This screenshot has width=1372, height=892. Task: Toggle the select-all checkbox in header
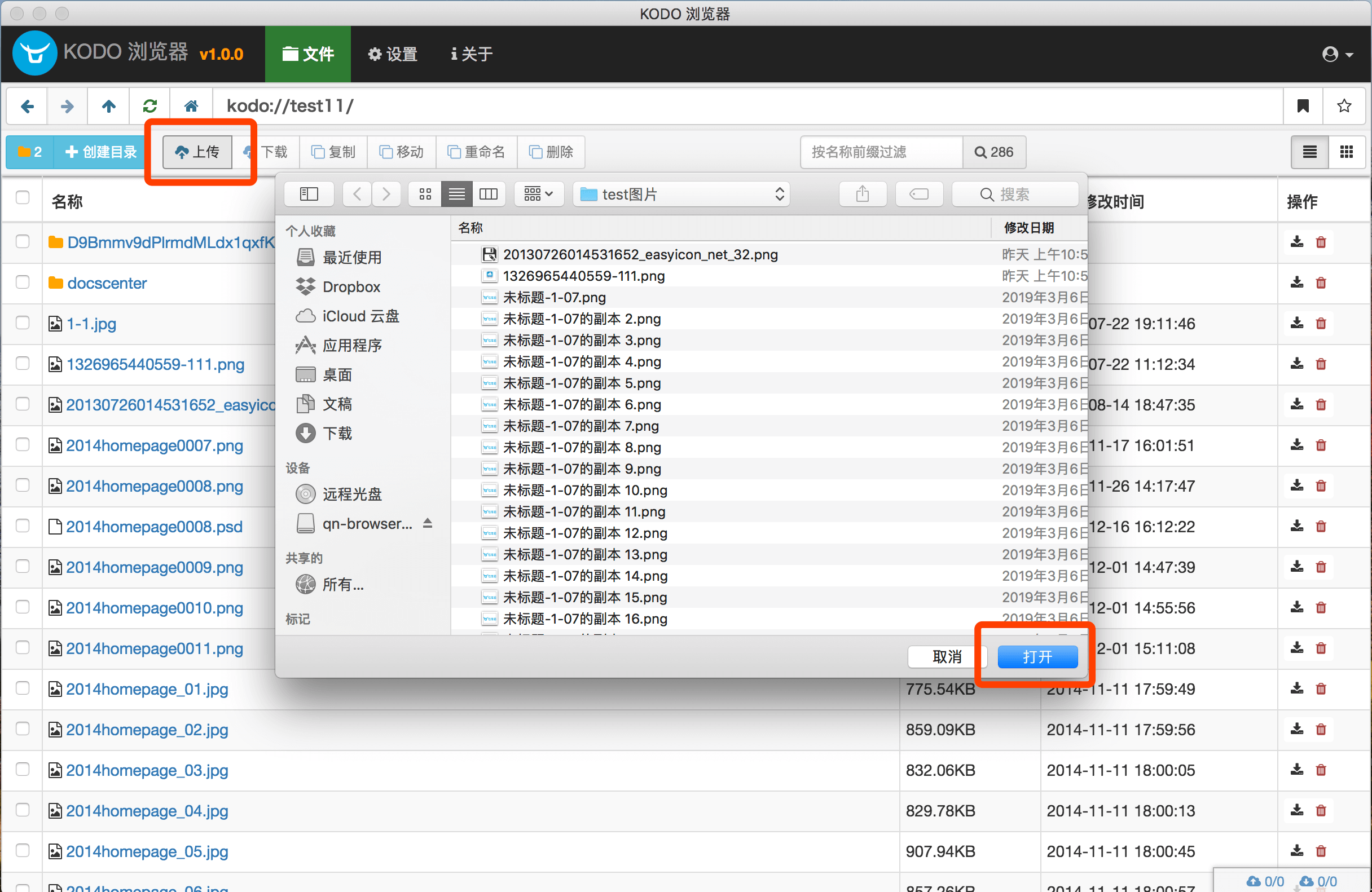[23, 198]
